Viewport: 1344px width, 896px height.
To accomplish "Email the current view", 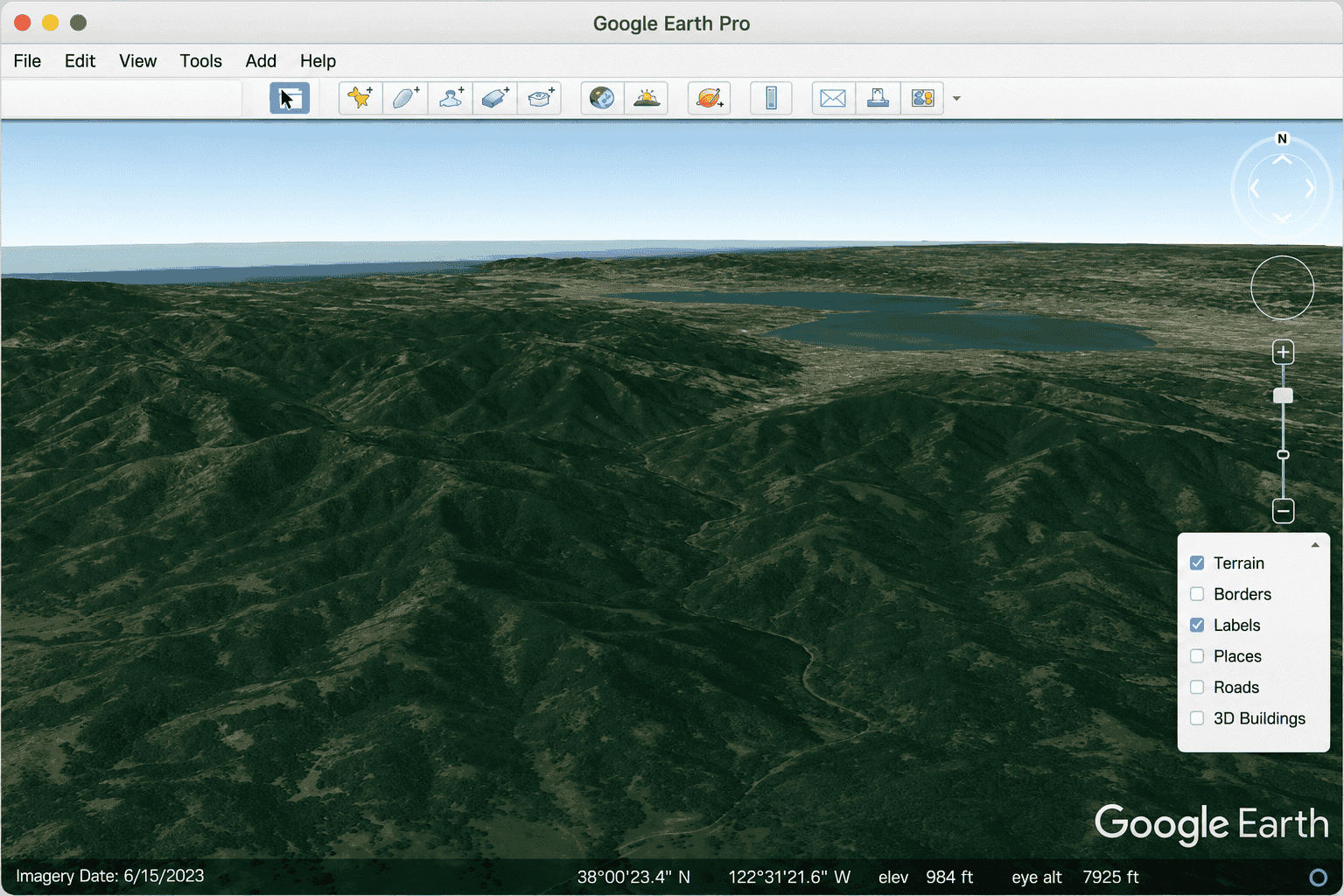I will coord(833,98).
